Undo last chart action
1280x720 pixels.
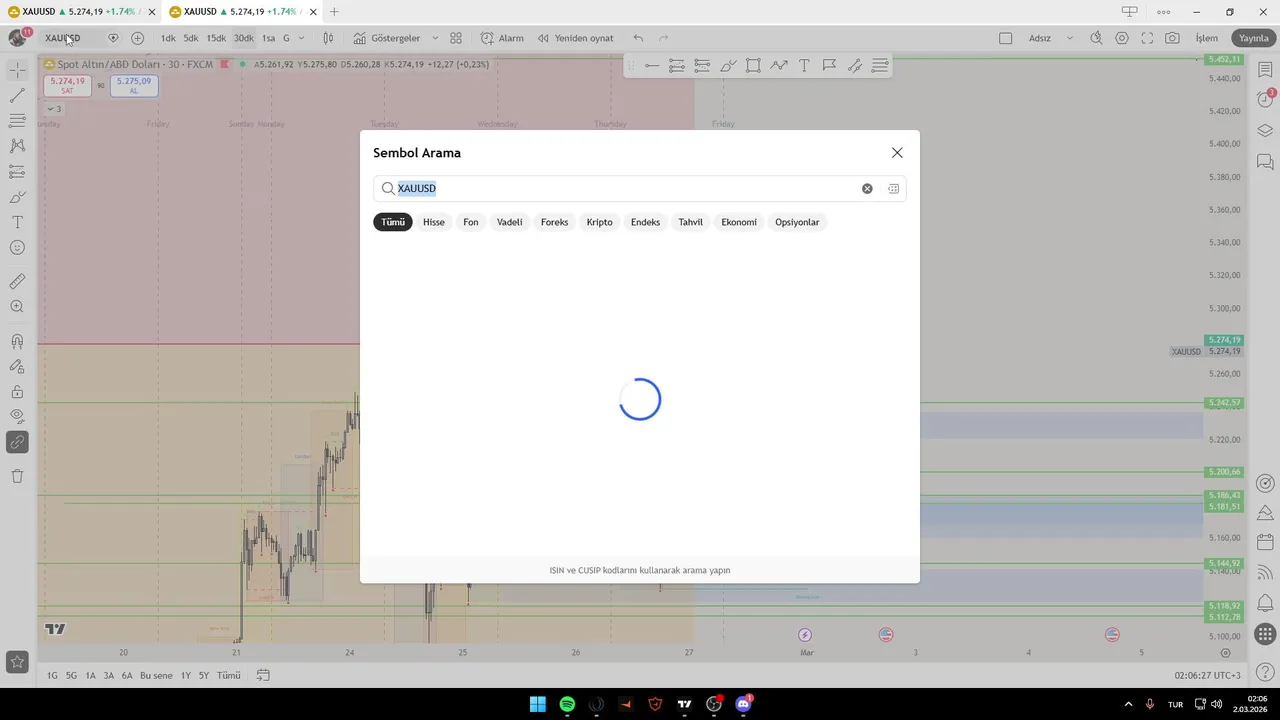pyautogui.click(x=638, y=38)
